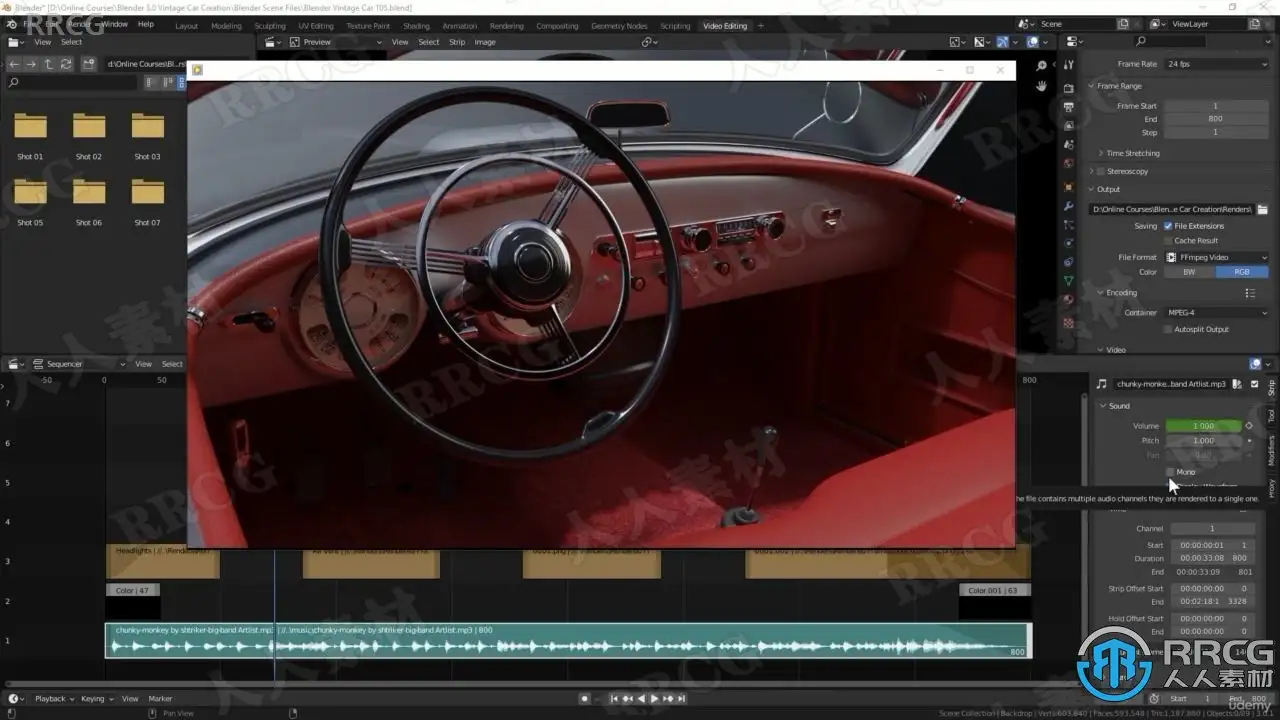The width and height of the screenshot is (1280, 720).
Task: Enable the Stereoscopy checkbox
Action: pos(1101,171)
